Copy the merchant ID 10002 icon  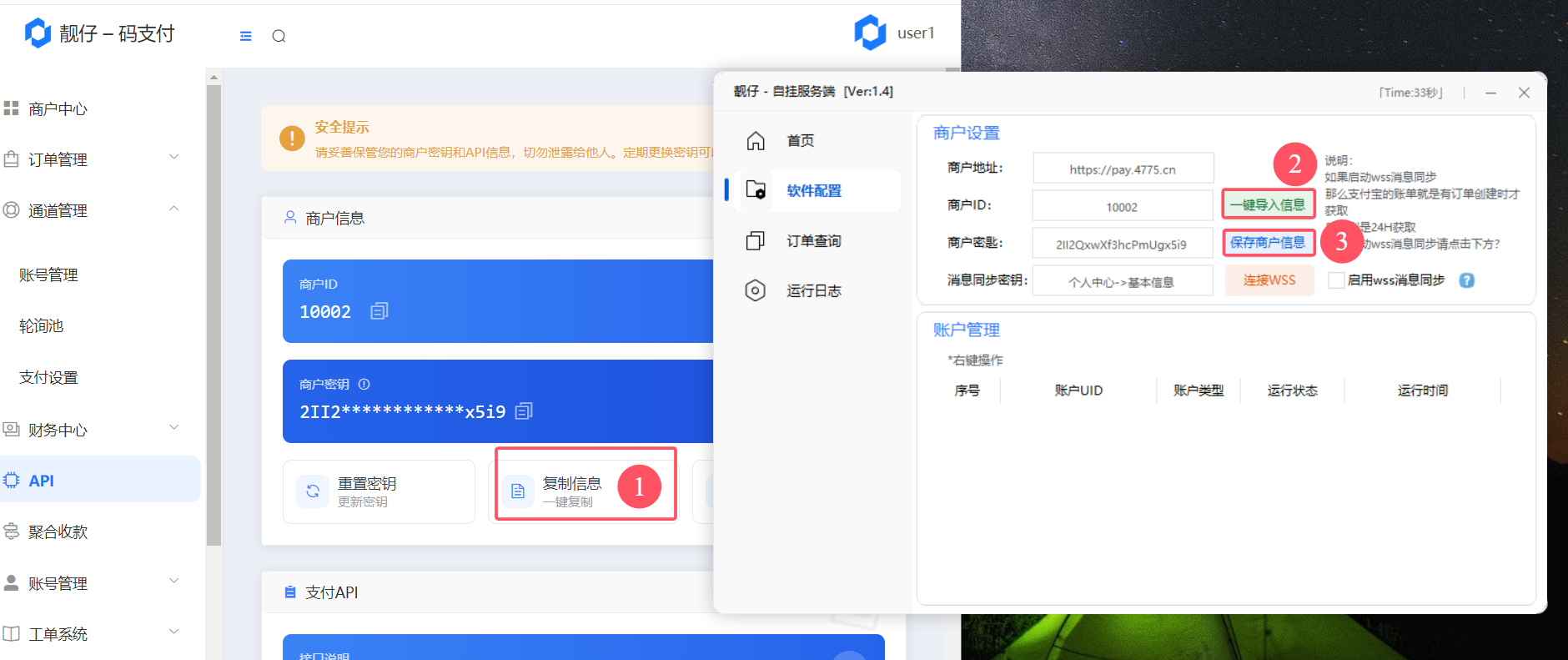pos(379,311)
